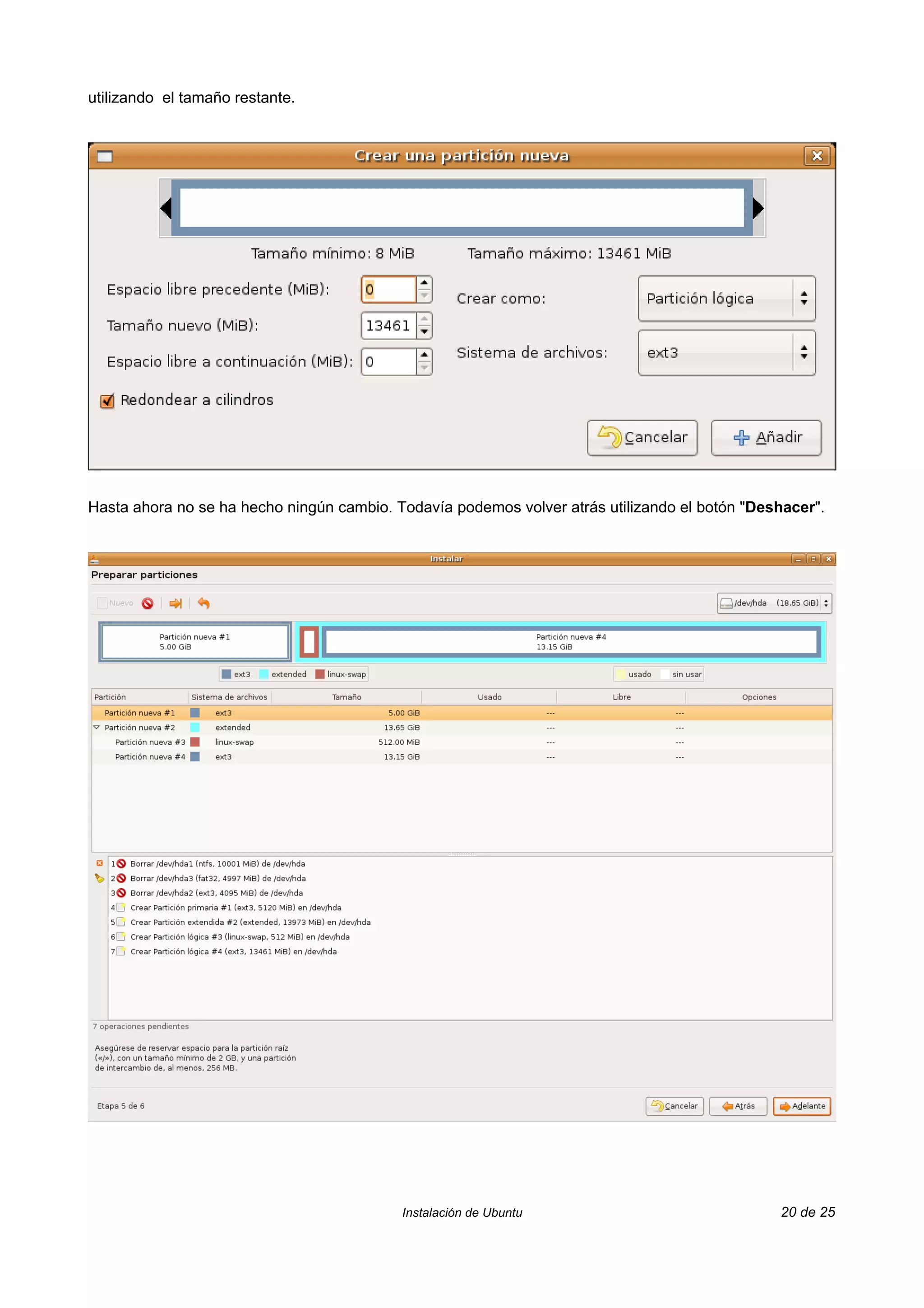Click Partición nueva #1 5.00 GiB disk block
Screen dimensions: 924x1308
coord(195,642)
